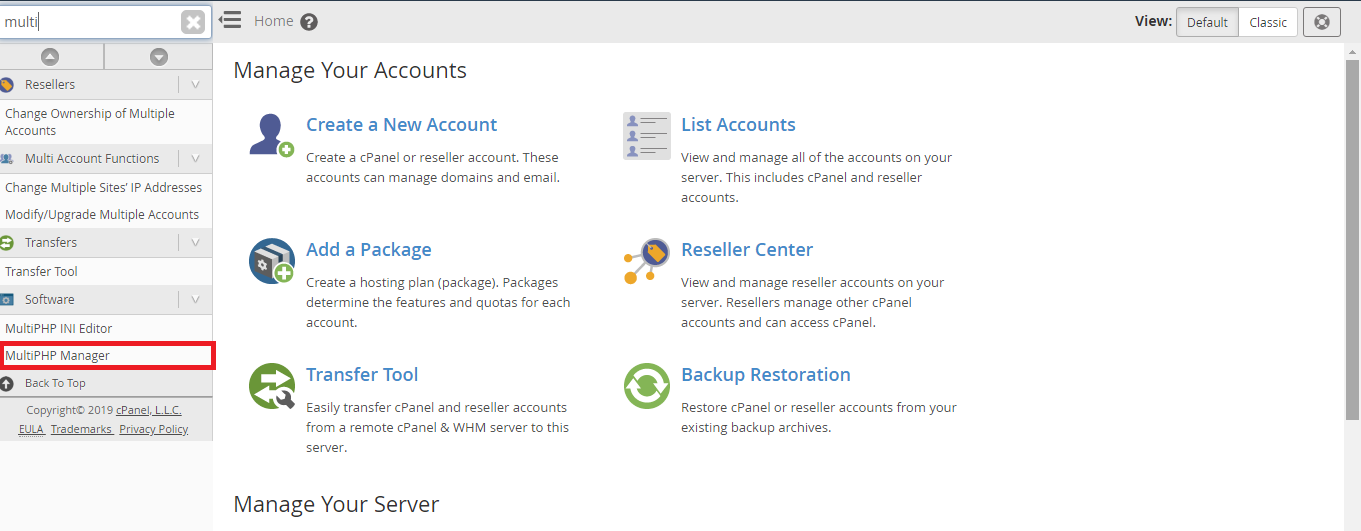Click the lifesaver support icon
The height and width of the screenshot is (531, 1361).
pyautogui.click(x=1322, y=22)
